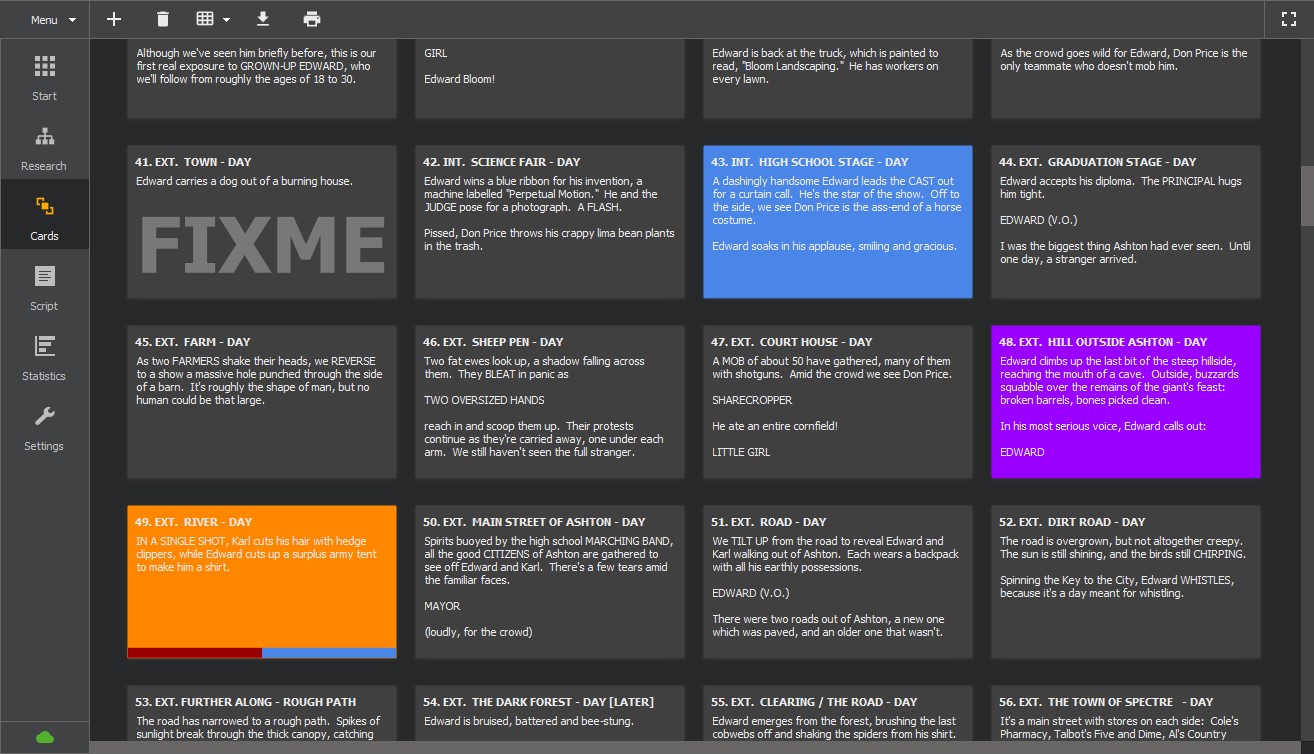
Task: Open the Research section in sidebar
Action: pyautogui.click(x=44, y=147)
